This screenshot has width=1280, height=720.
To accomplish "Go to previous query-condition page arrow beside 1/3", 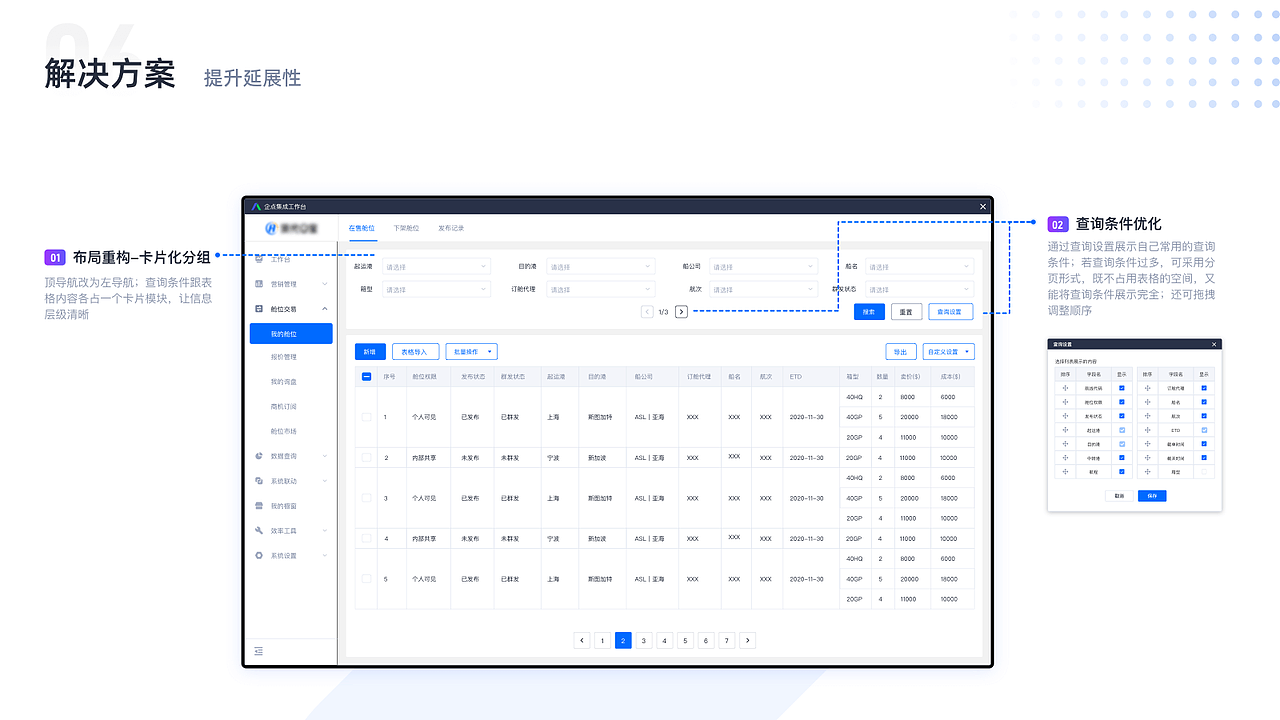I will [647, 312].
